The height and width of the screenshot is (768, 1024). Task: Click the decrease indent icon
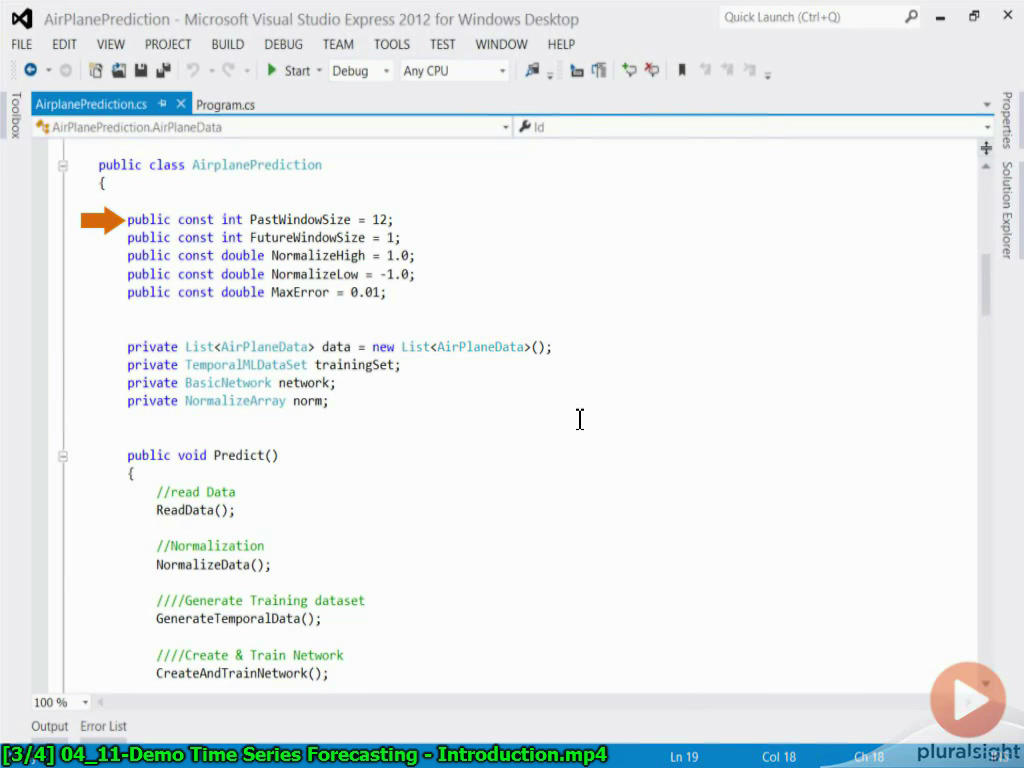(x=577, y=70)
